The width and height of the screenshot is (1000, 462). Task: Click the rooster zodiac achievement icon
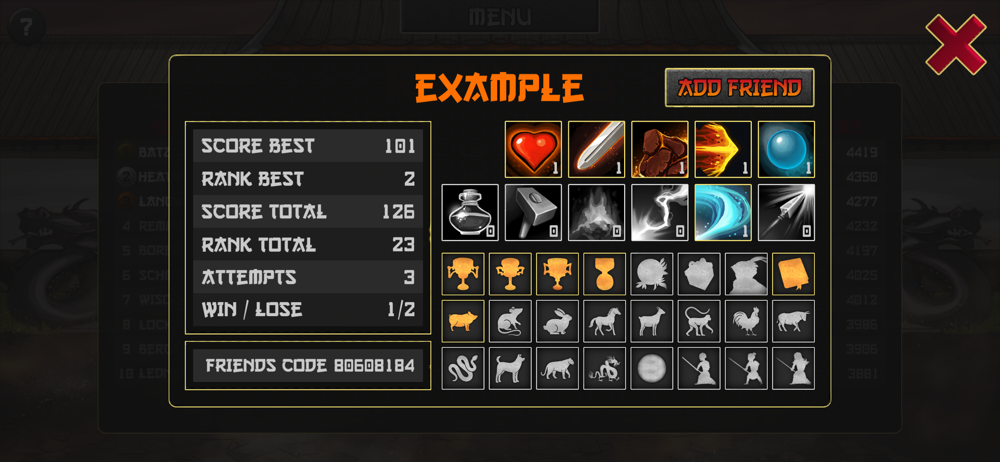(746, 321)
